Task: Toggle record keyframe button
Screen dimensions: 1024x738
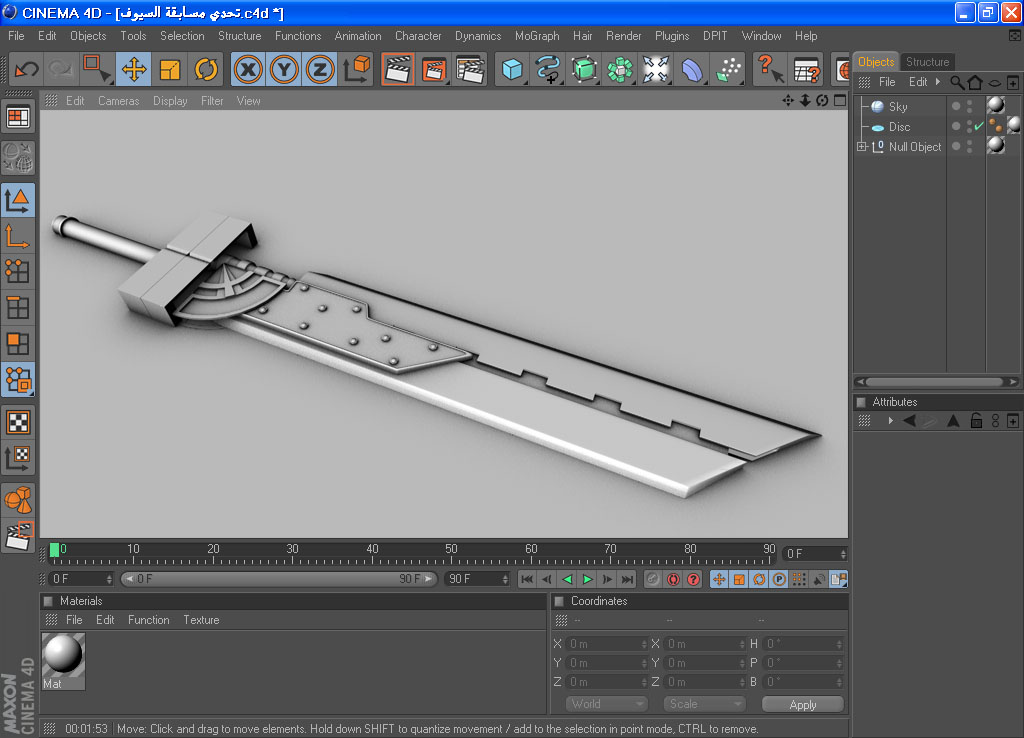Action: click(652, 579)
